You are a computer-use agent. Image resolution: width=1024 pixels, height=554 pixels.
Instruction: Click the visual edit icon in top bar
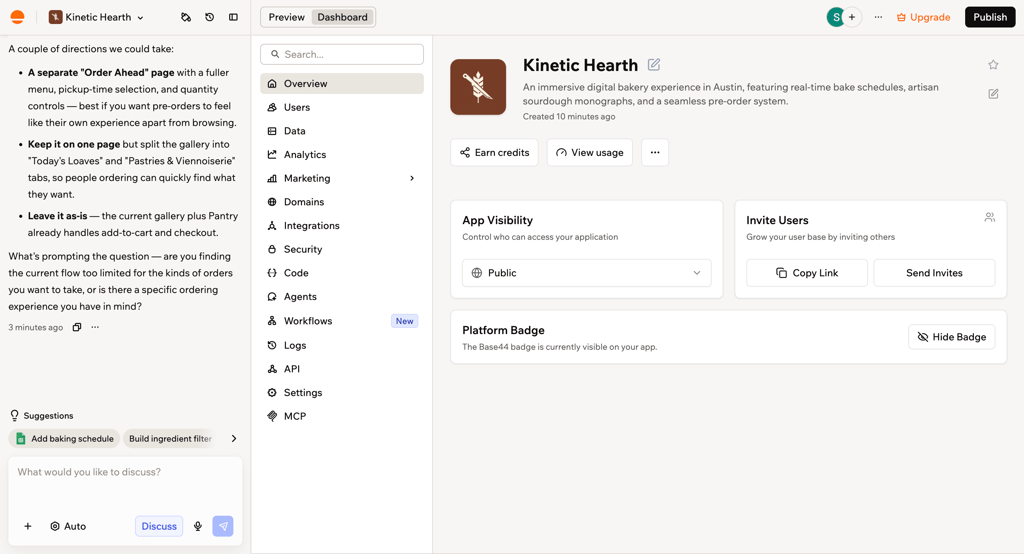186,17
